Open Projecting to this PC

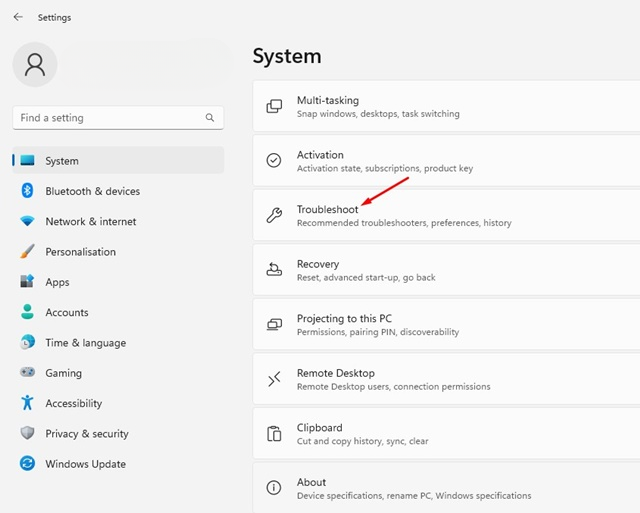tap(447, 324)
